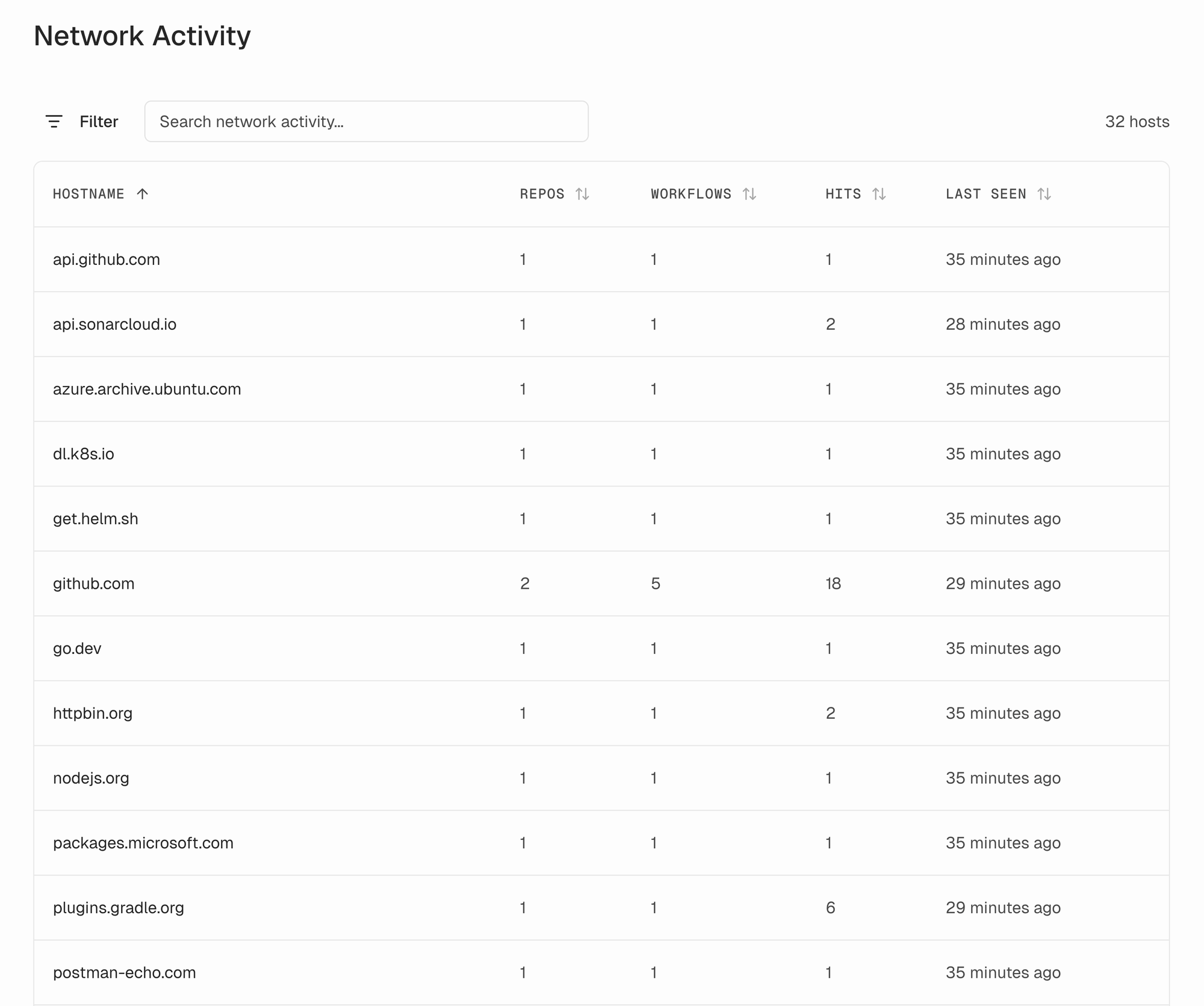
Task: Click the LAST SEEN column header text
Action: (985, 194)
